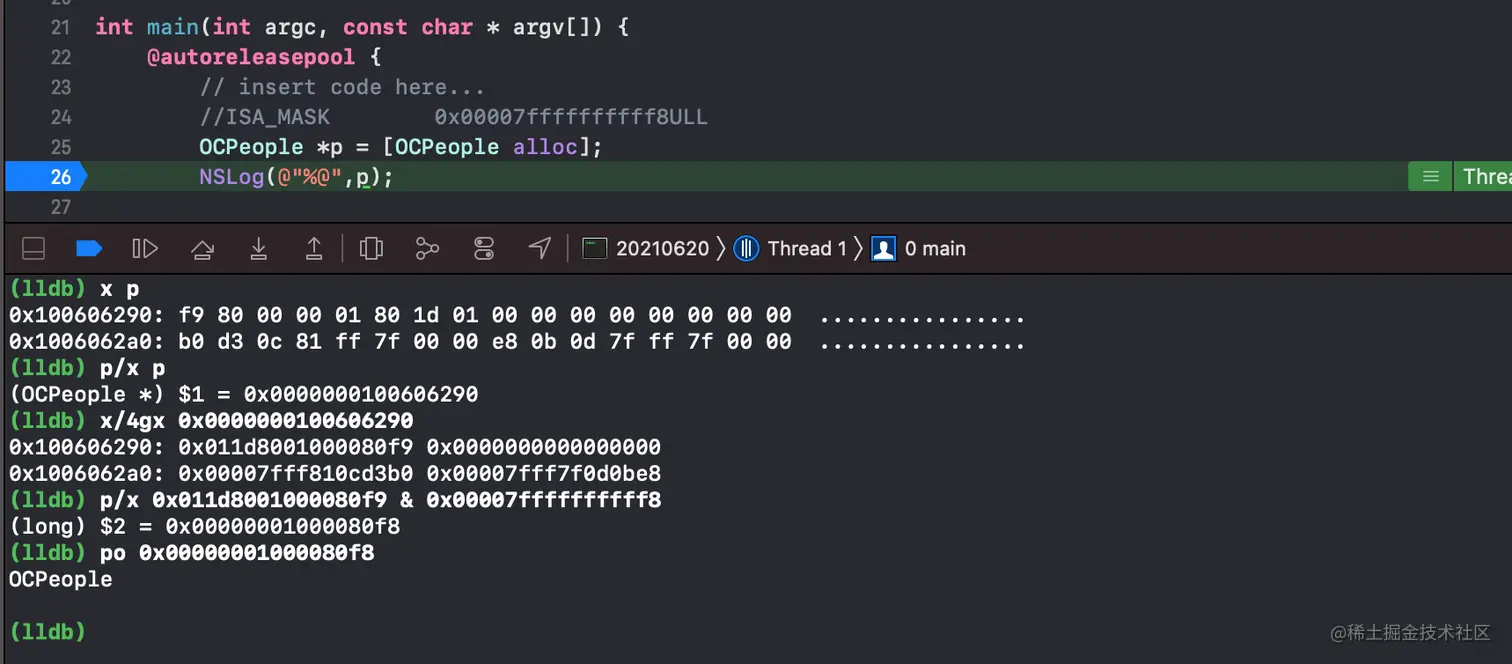Click the p/x mask AND command line
This screenshot has width=1512, height=664.
tap(380, 499)
